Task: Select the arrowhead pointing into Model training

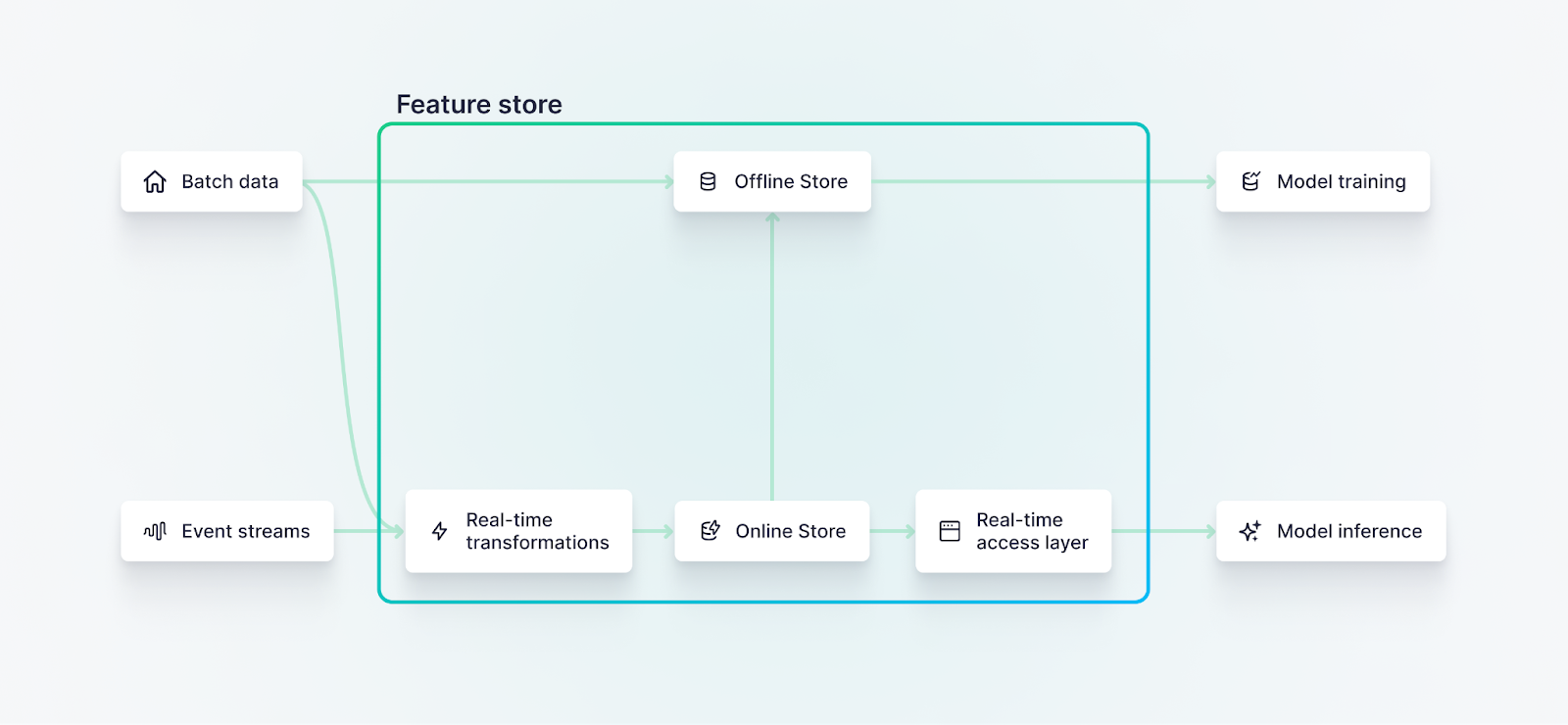Action: click(x=1210, y=182)
